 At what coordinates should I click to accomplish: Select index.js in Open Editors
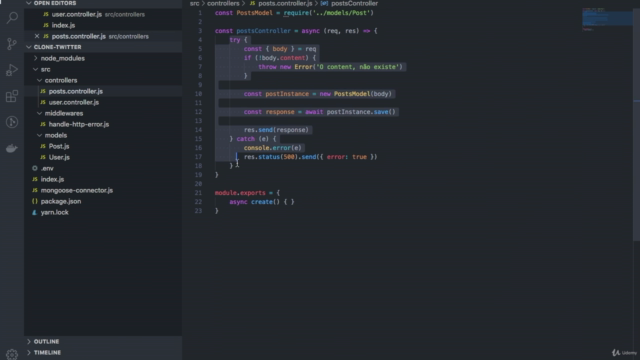click(x=103, y=25)
